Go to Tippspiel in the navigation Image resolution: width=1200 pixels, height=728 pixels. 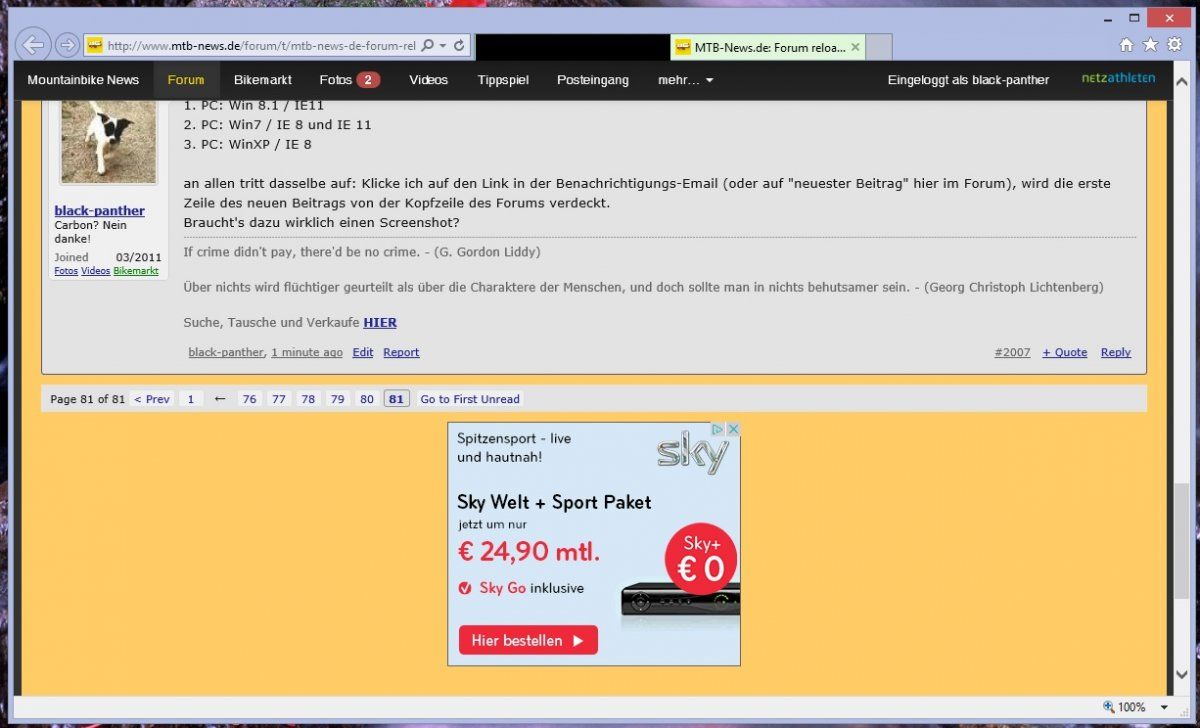point(503,80)
